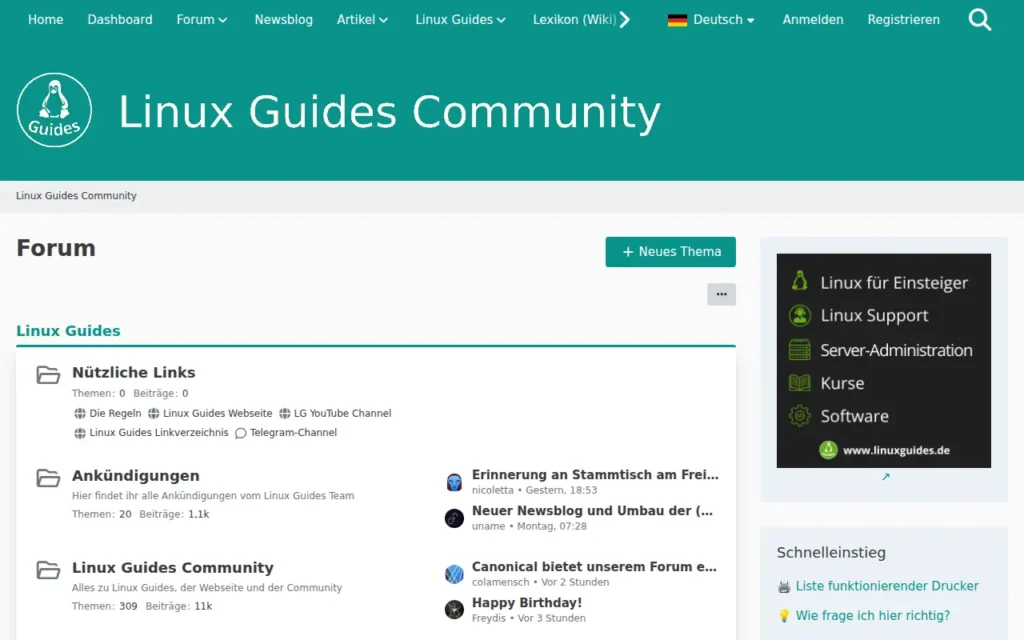Open the Linux Guides Linkverzeichnis link

coord(159,432)
